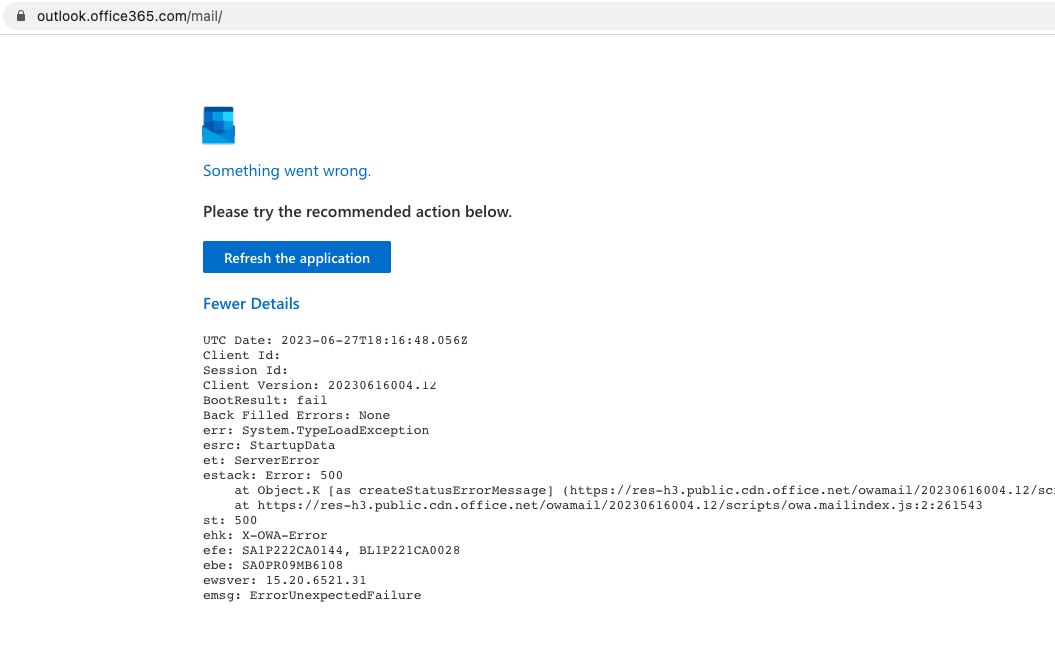The width and height of the screenshot is (1055, 662).
Task: Click the estack: Error: 500 line
Action: pyautogui.click(x=272, y=475)
